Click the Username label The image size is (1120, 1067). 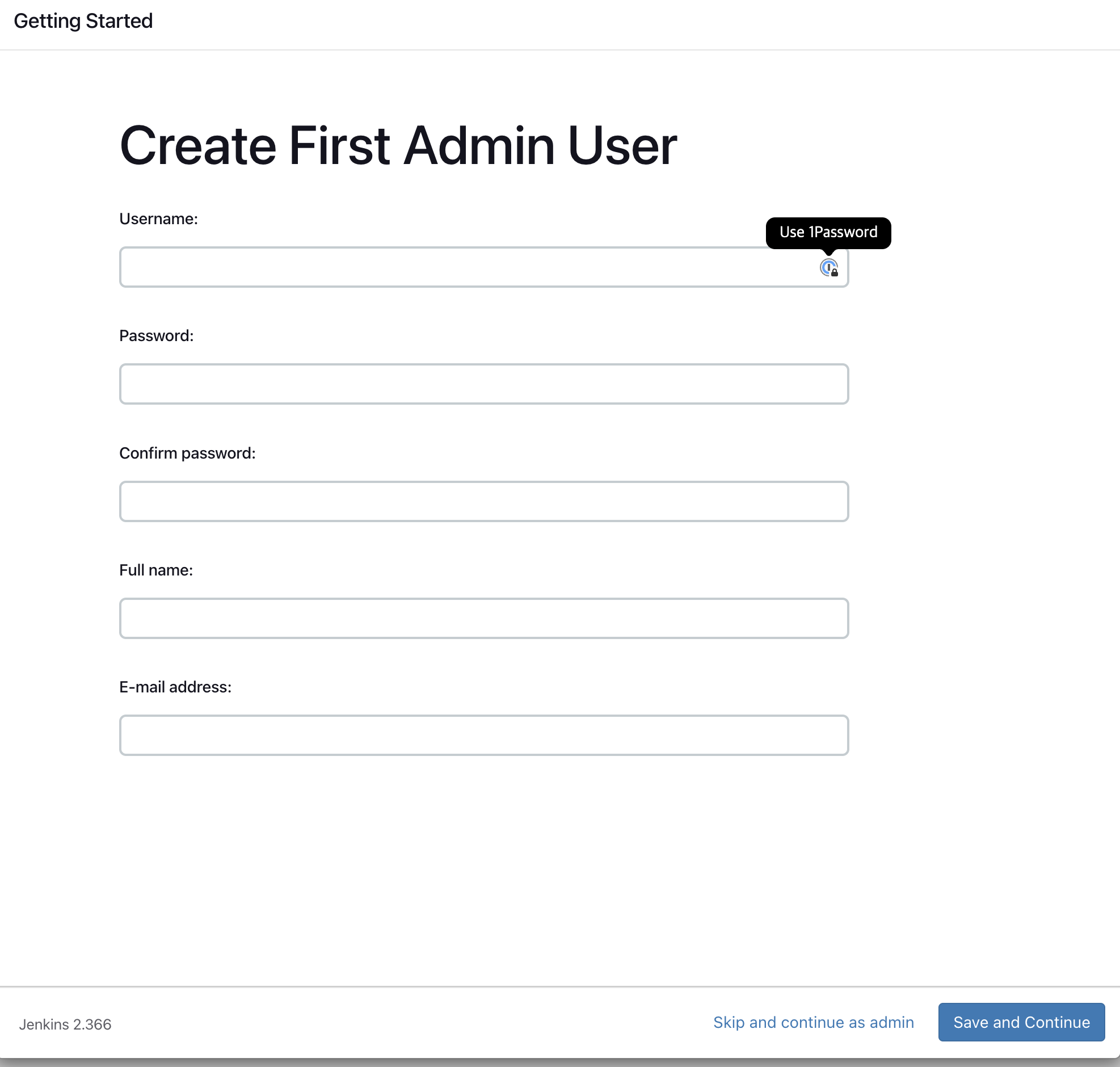coord(159,219)
